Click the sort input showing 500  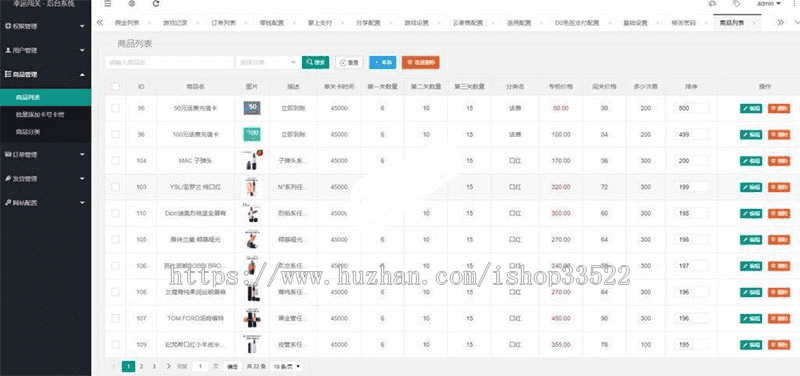[691, 108]
